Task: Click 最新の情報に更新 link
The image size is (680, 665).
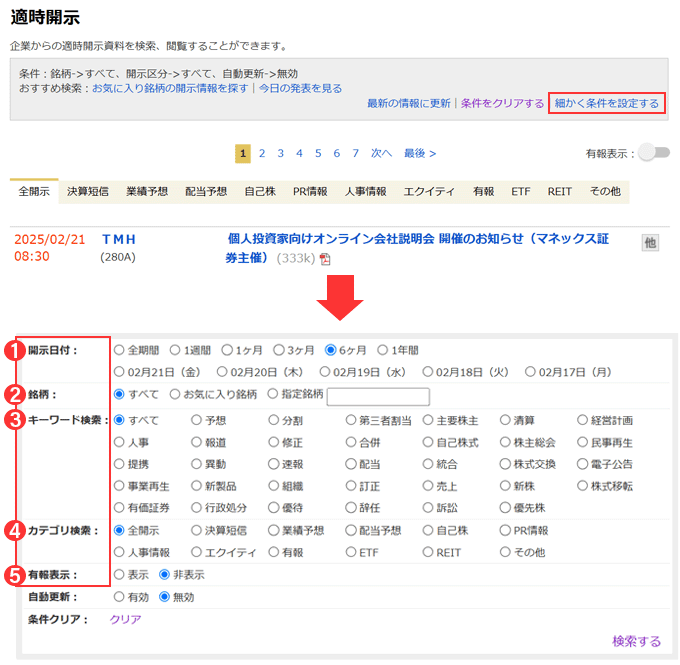Action: [409, 103]
